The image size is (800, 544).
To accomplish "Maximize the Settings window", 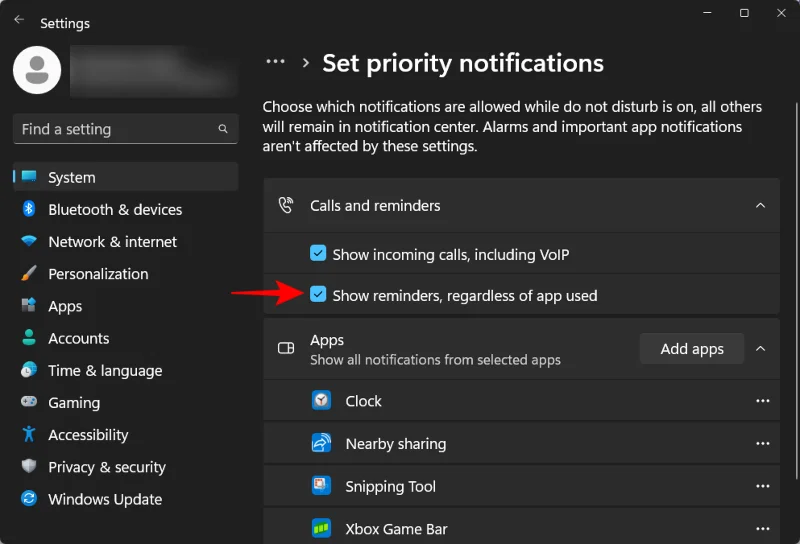I will coord(744,13).
